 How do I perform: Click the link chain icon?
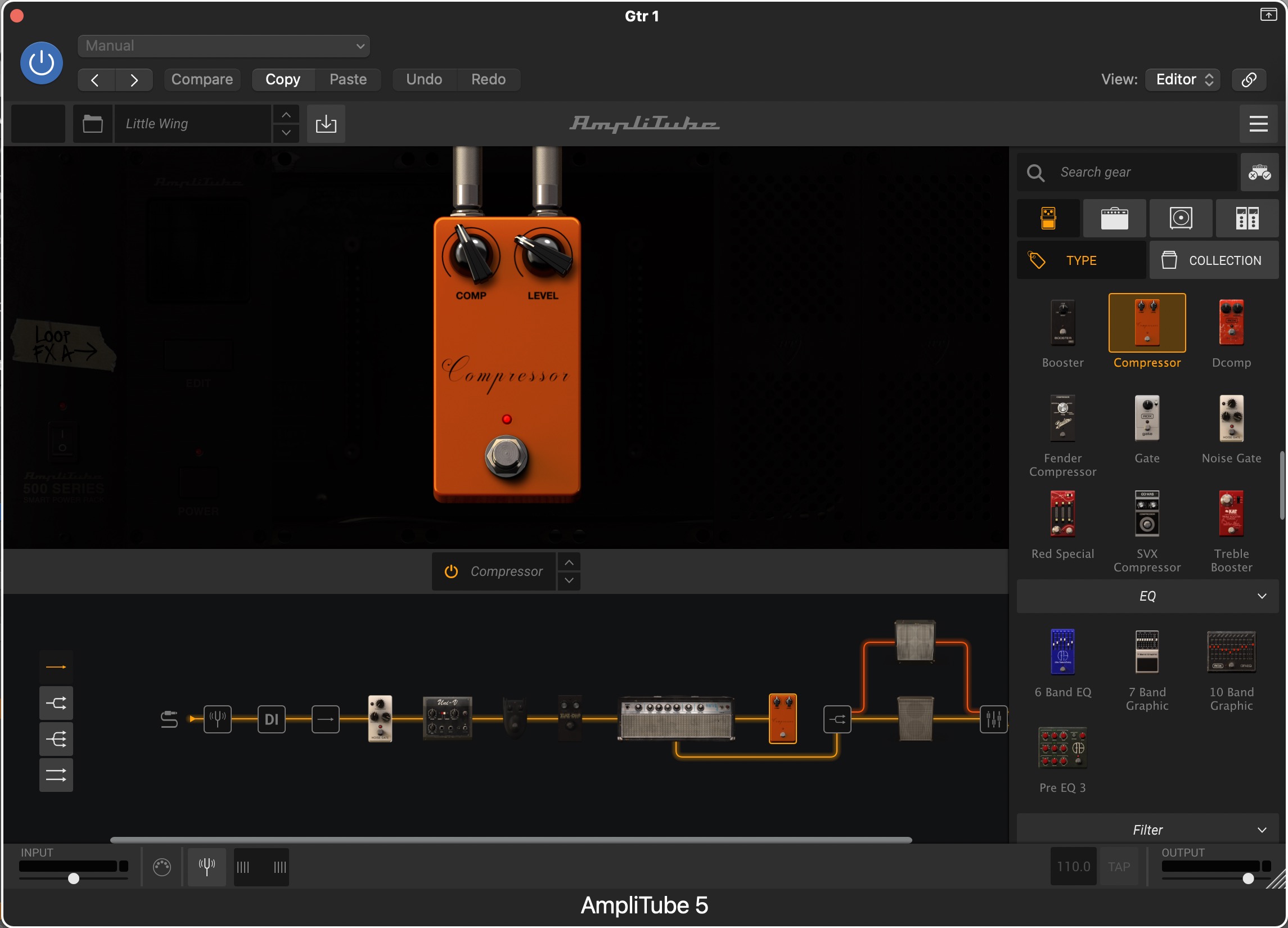(x=1249, y=79)
